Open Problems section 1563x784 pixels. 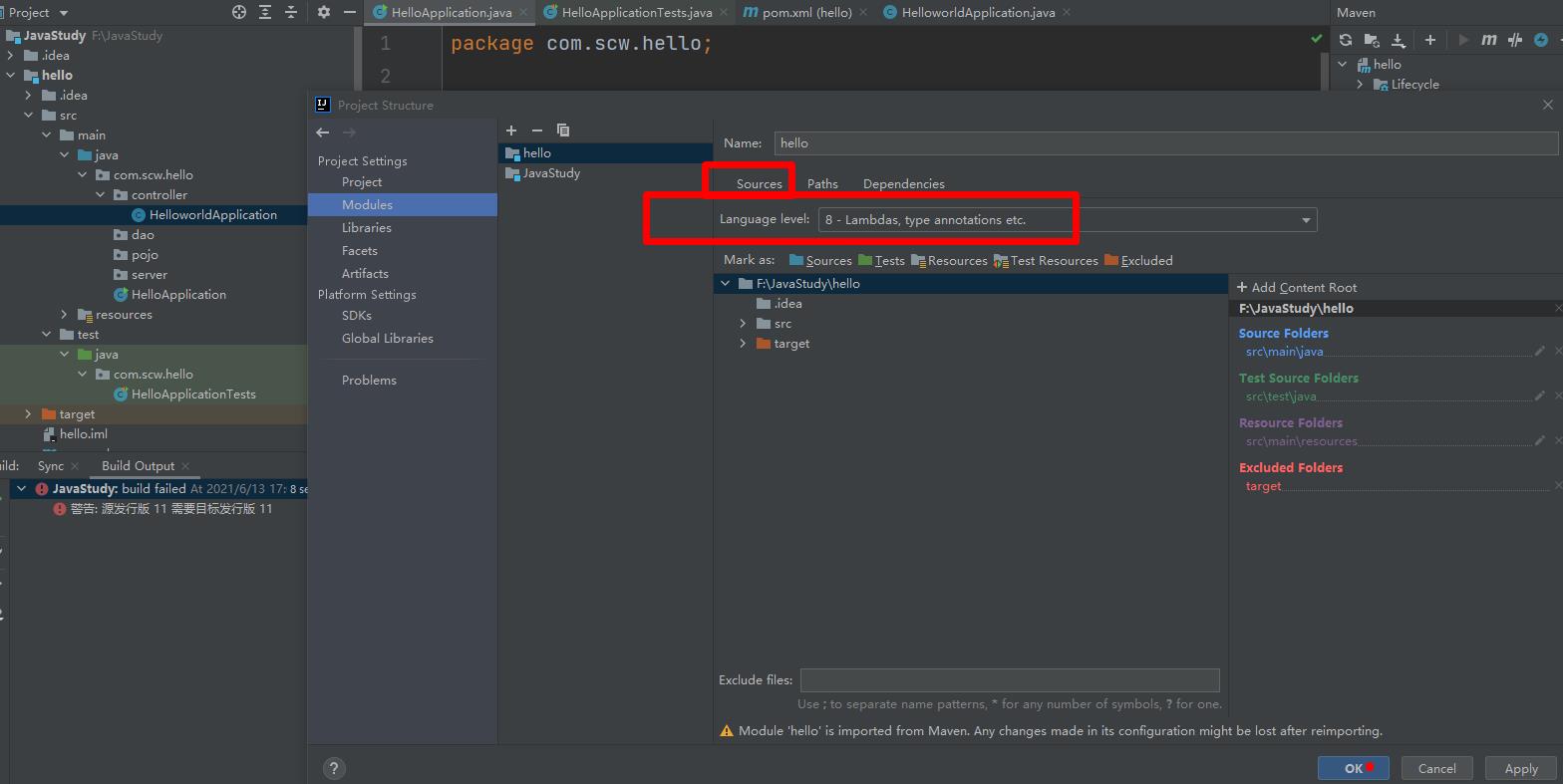coord(369,381)
